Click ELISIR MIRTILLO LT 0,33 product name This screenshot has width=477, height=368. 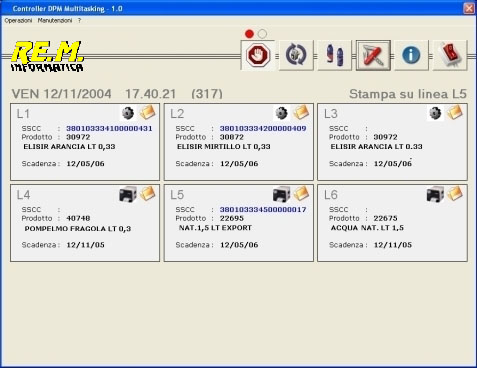point(224,147)
